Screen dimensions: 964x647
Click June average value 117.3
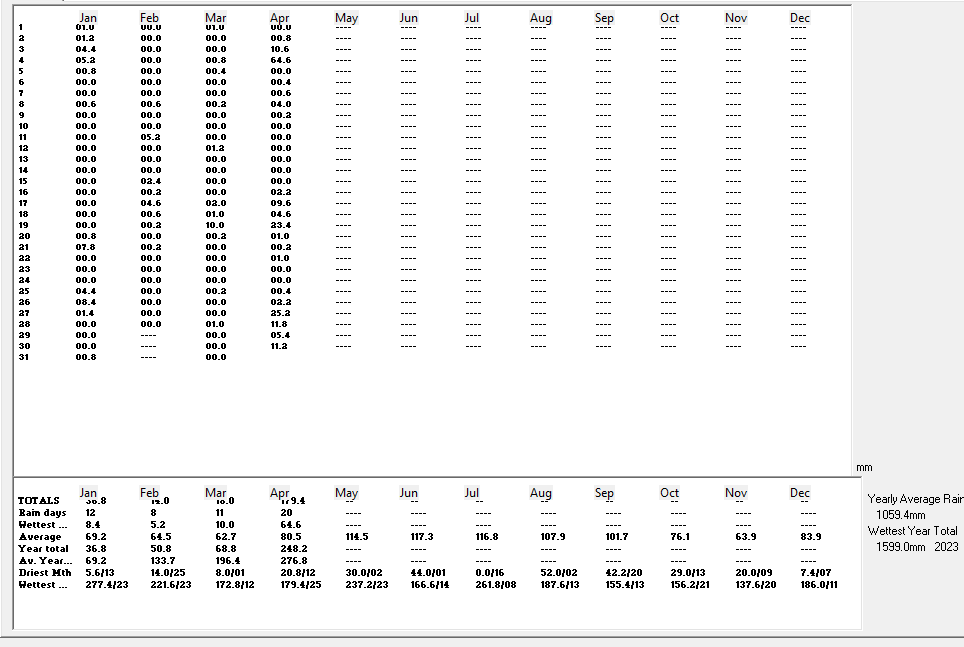[422, 537]
